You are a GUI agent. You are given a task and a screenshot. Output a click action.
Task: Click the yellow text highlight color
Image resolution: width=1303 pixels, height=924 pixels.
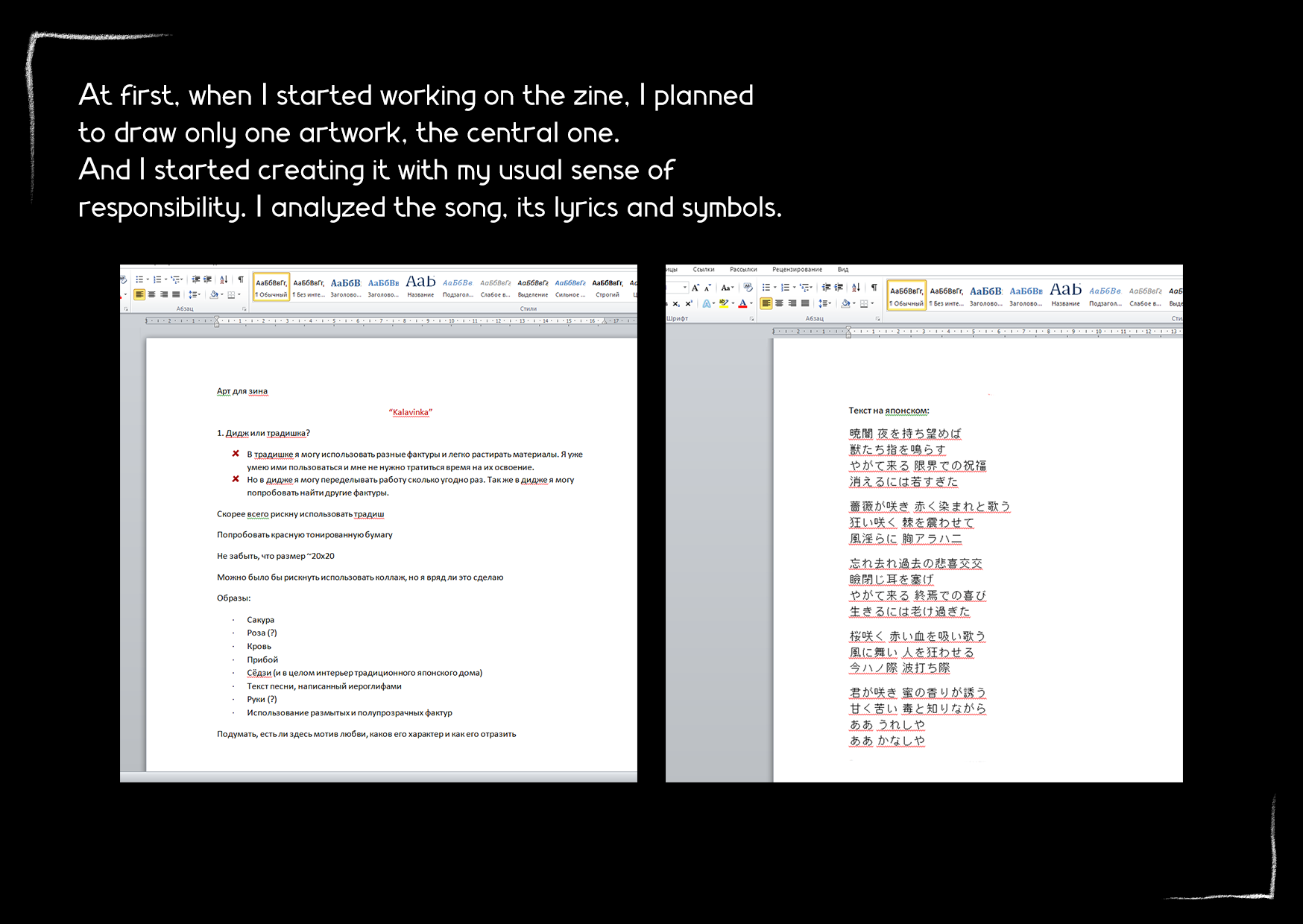coord(723,304)
